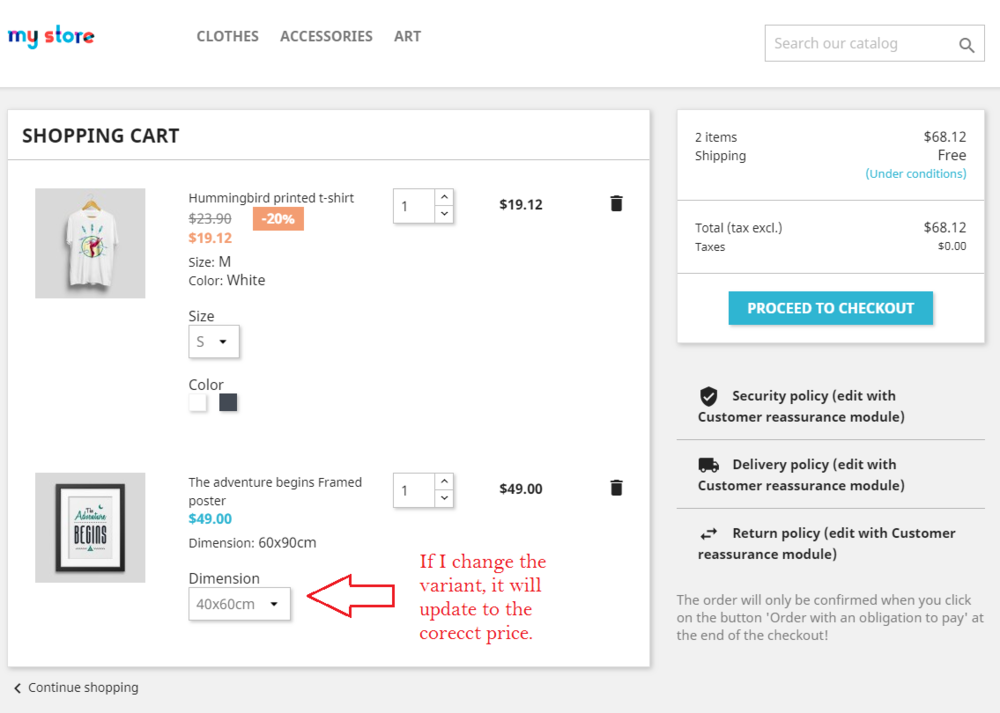Remove the Framed poster via its trash icon
The image size is (1000, 713).
(x=616, y=487)
